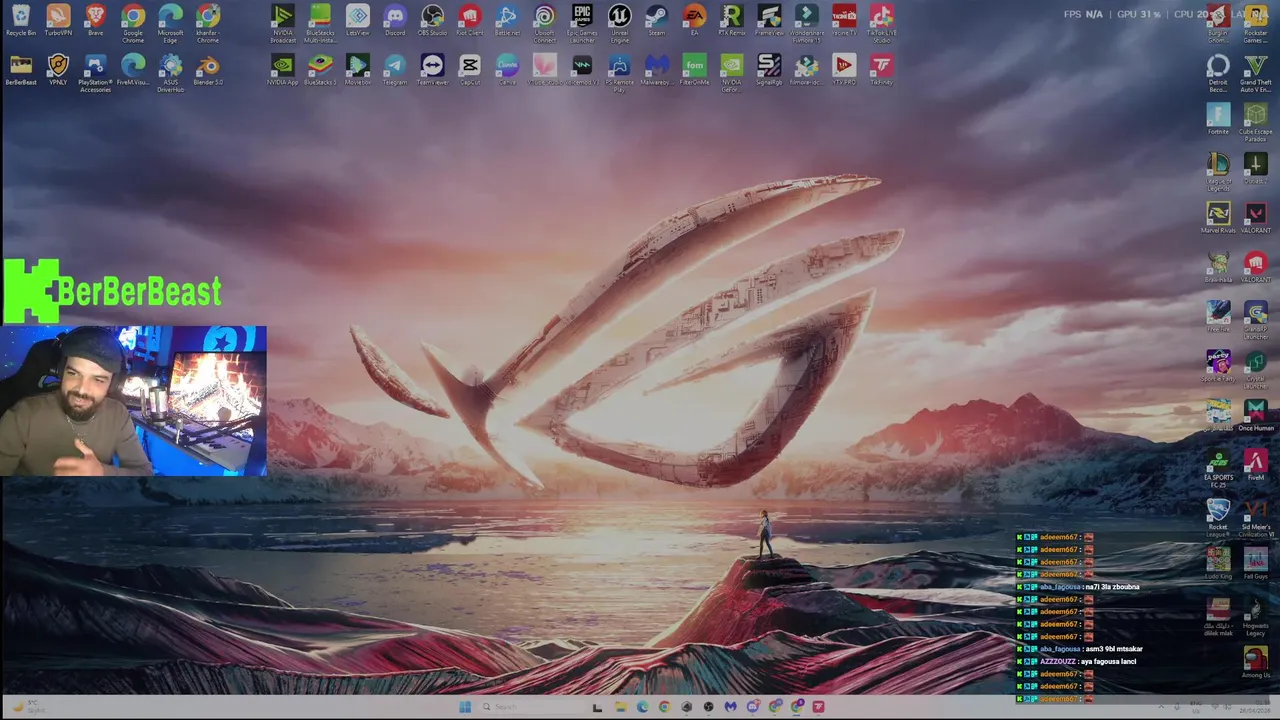The width and height of the screenshot is (1280, 720).
Task: Click the streamer webcam overlay
Action: pyautogui.click(x=134, y=401)
